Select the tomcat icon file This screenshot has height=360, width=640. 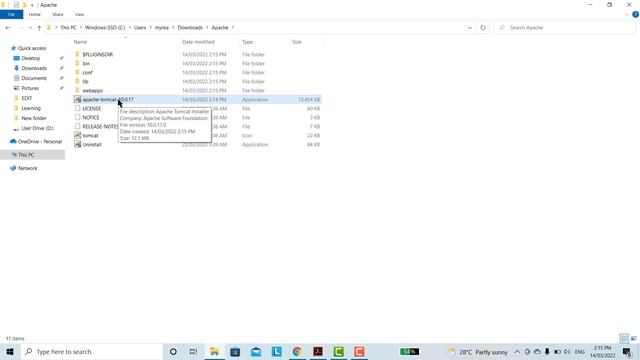[x=90, y=136]
